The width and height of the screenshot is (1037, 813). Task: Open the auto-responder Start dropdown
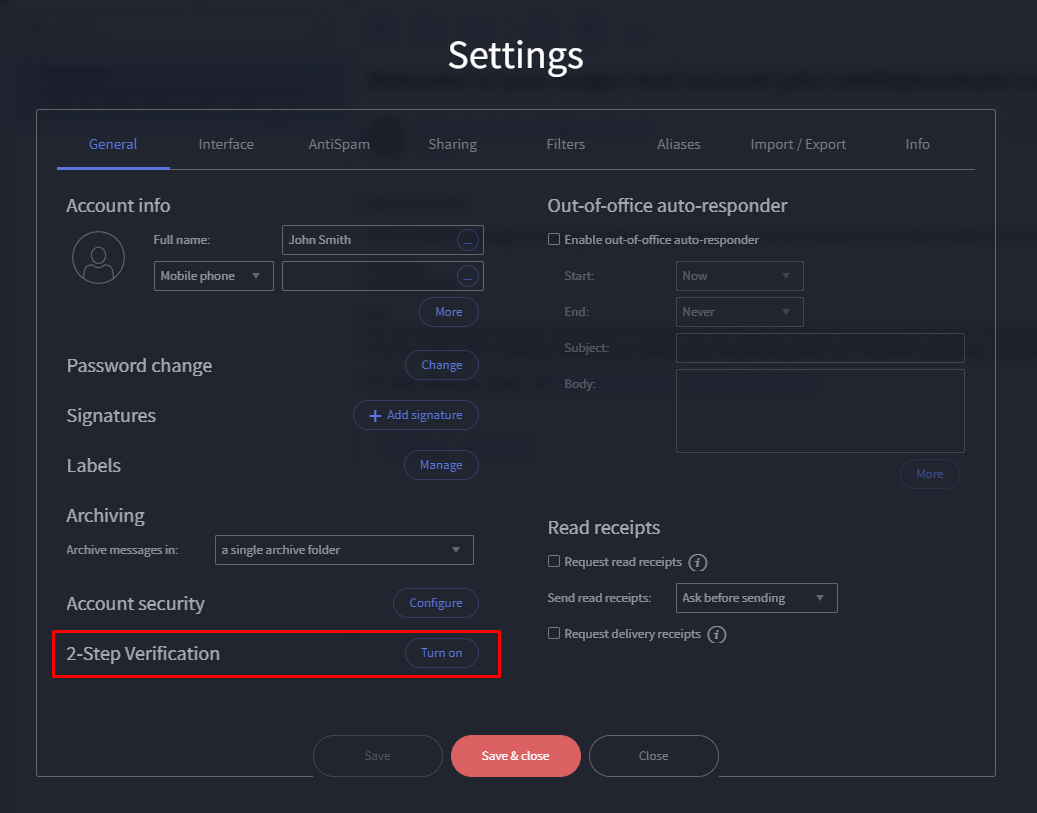pos(739,276)
